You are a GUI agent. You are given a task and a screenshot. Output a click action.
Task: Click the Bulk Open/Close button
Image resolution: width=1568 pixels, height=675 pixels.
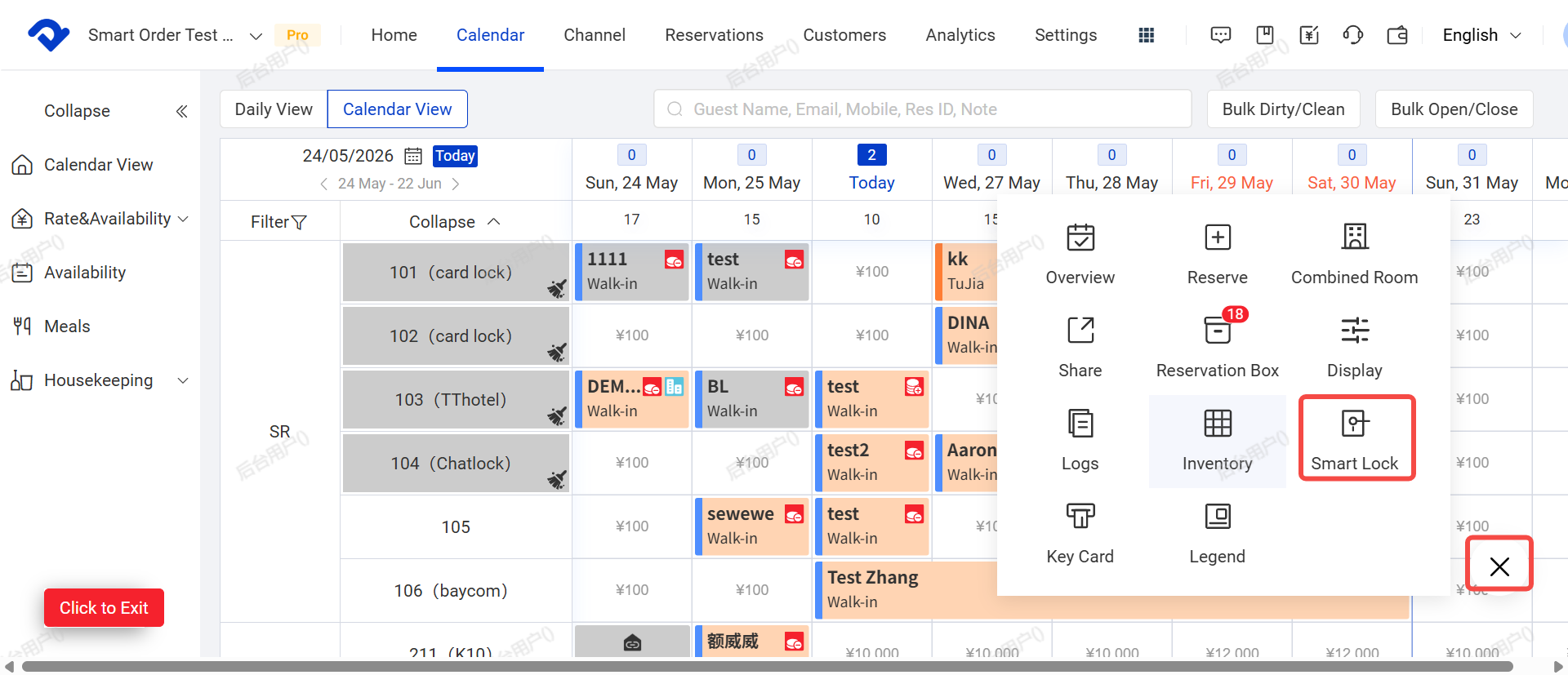pos(1454,109)
